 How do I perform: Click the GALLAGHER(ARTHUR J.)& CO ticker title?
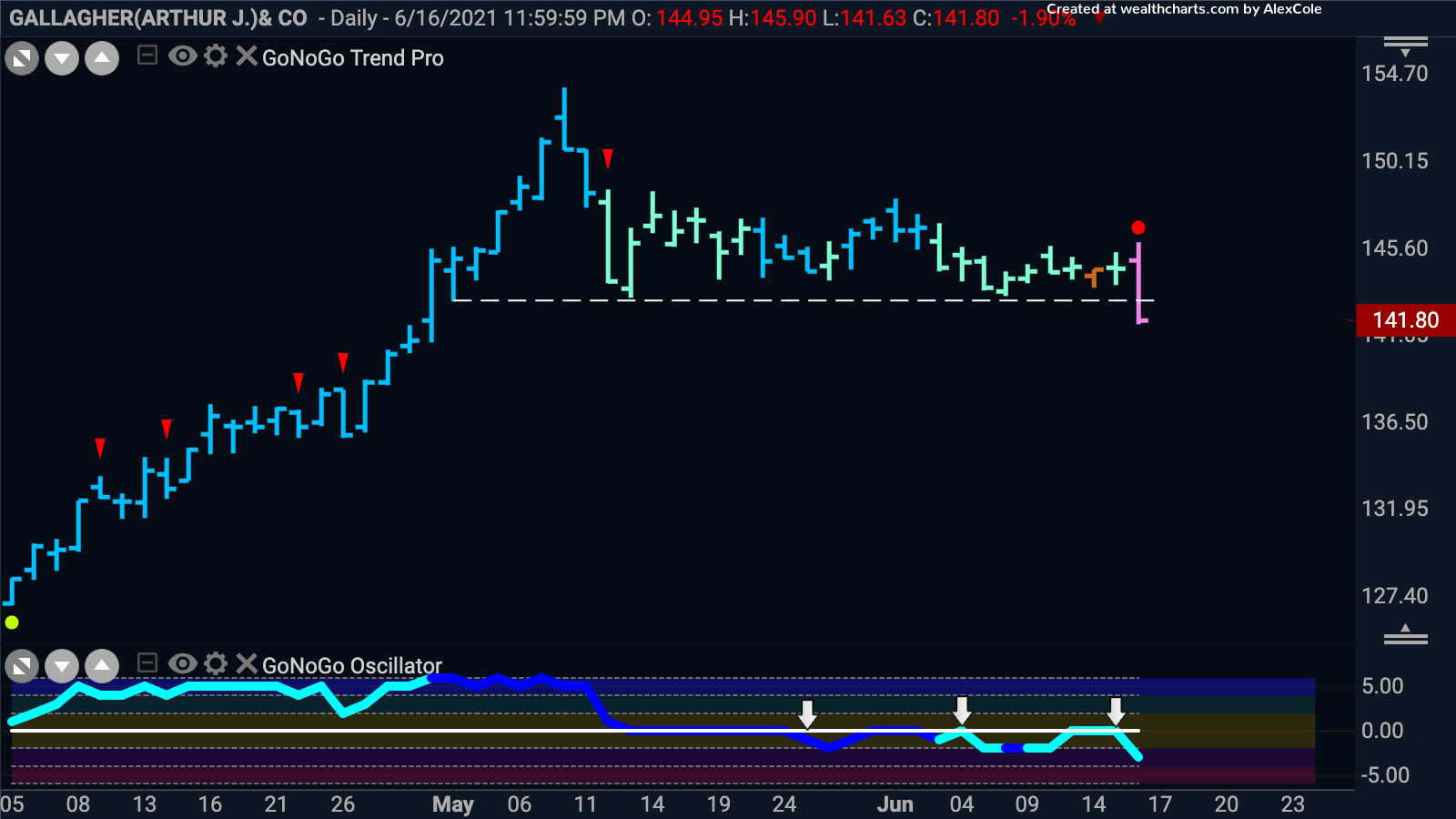pyautogui.click(x=158, y=18)
